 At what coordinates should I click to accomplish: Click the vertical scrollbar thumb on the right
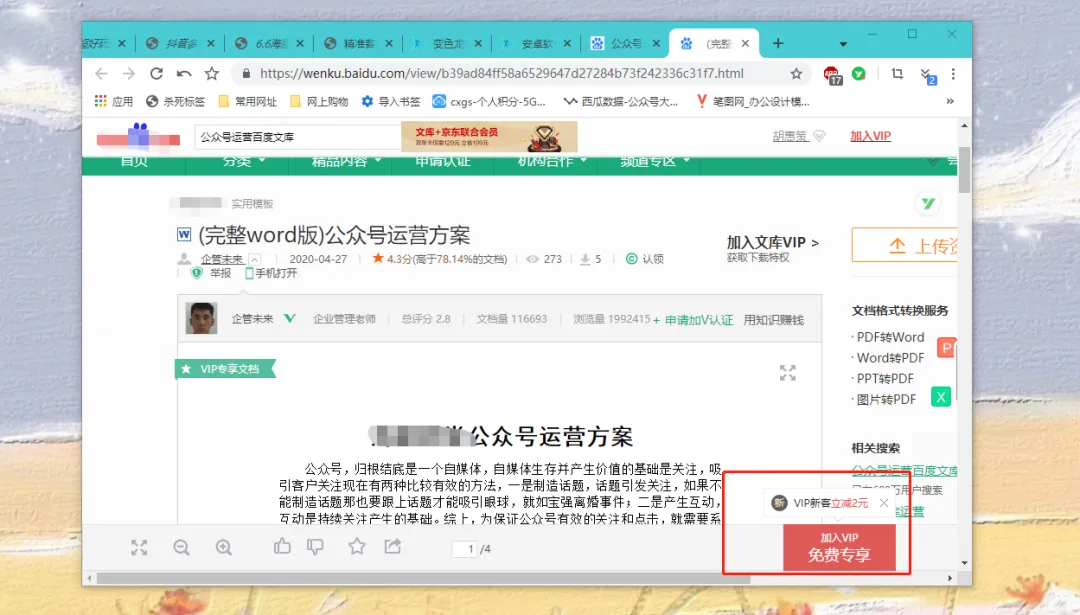pyautogui.click(x=964, y=169)
